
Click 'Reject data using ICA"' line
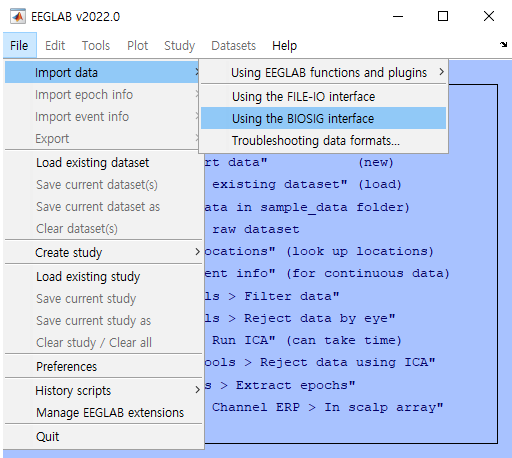(320, 362)
